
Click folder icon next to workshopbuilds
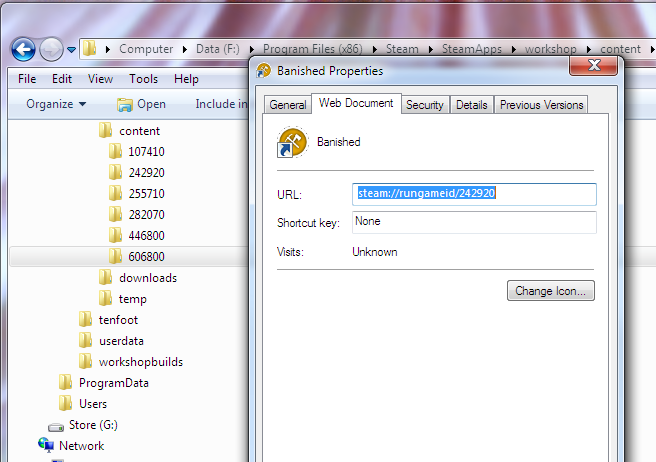[x=85, y=361]
